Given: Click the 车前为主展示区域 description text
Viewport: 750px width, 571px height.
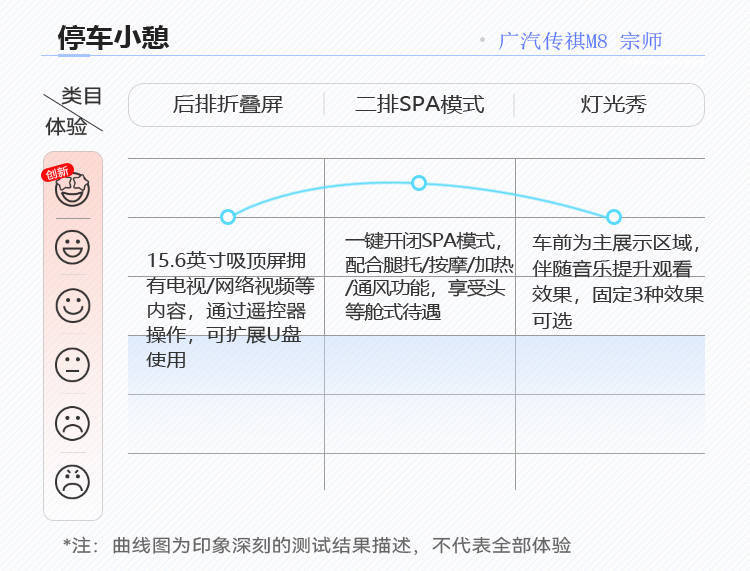Looking at the screenshot, I should tap(617, 282).
